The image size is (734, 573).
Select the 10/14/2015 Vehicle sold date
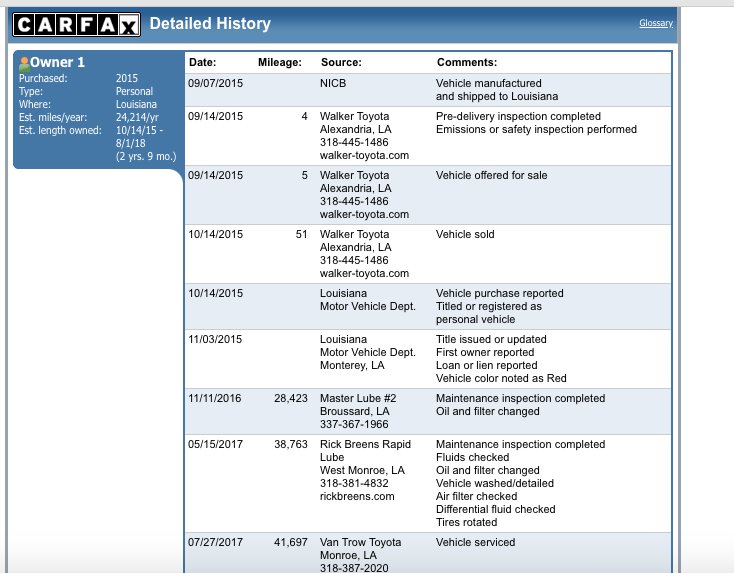tap(215, 234)
